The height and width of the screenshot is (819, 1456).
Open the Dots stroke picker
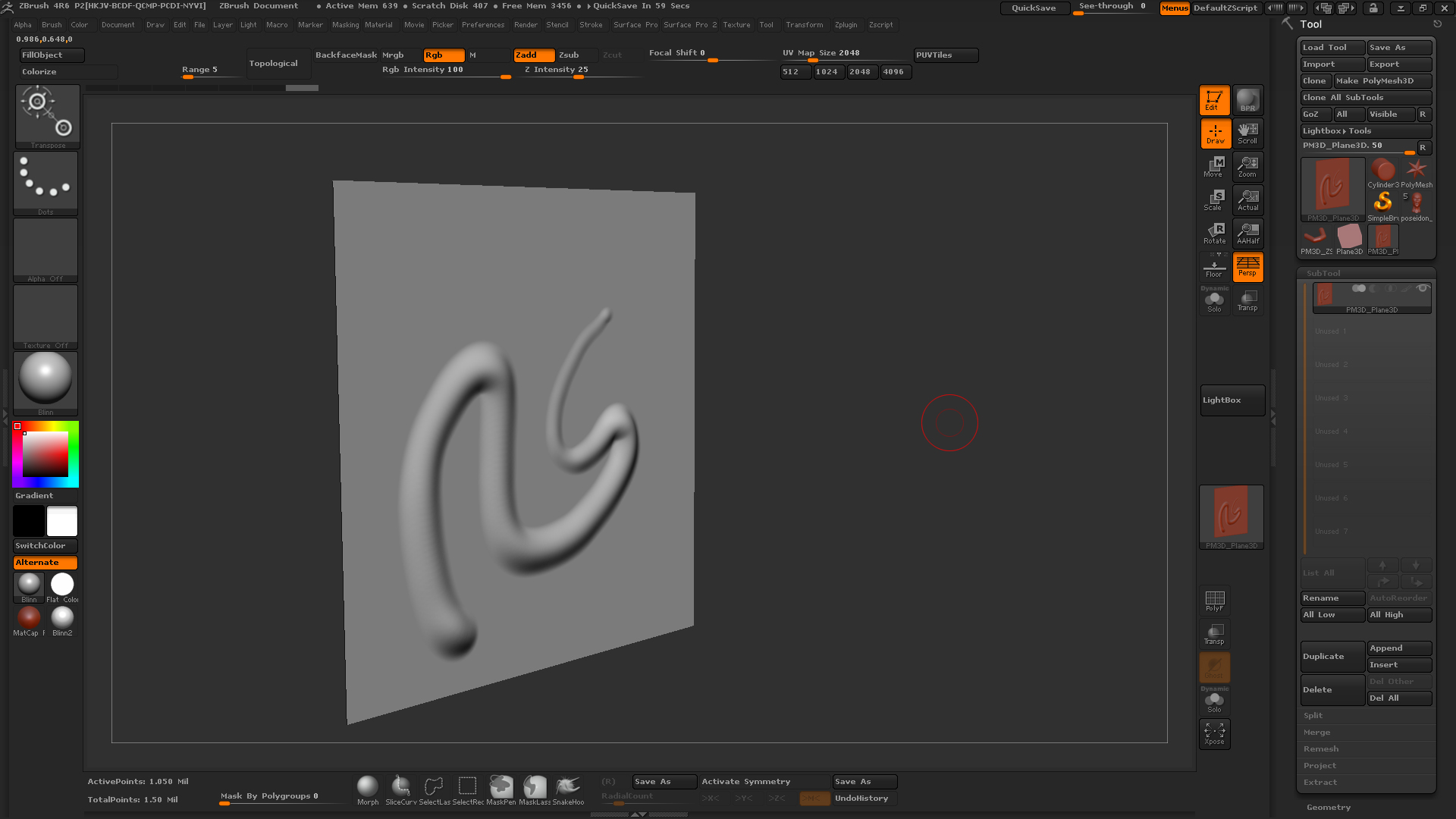coord(45,184)
